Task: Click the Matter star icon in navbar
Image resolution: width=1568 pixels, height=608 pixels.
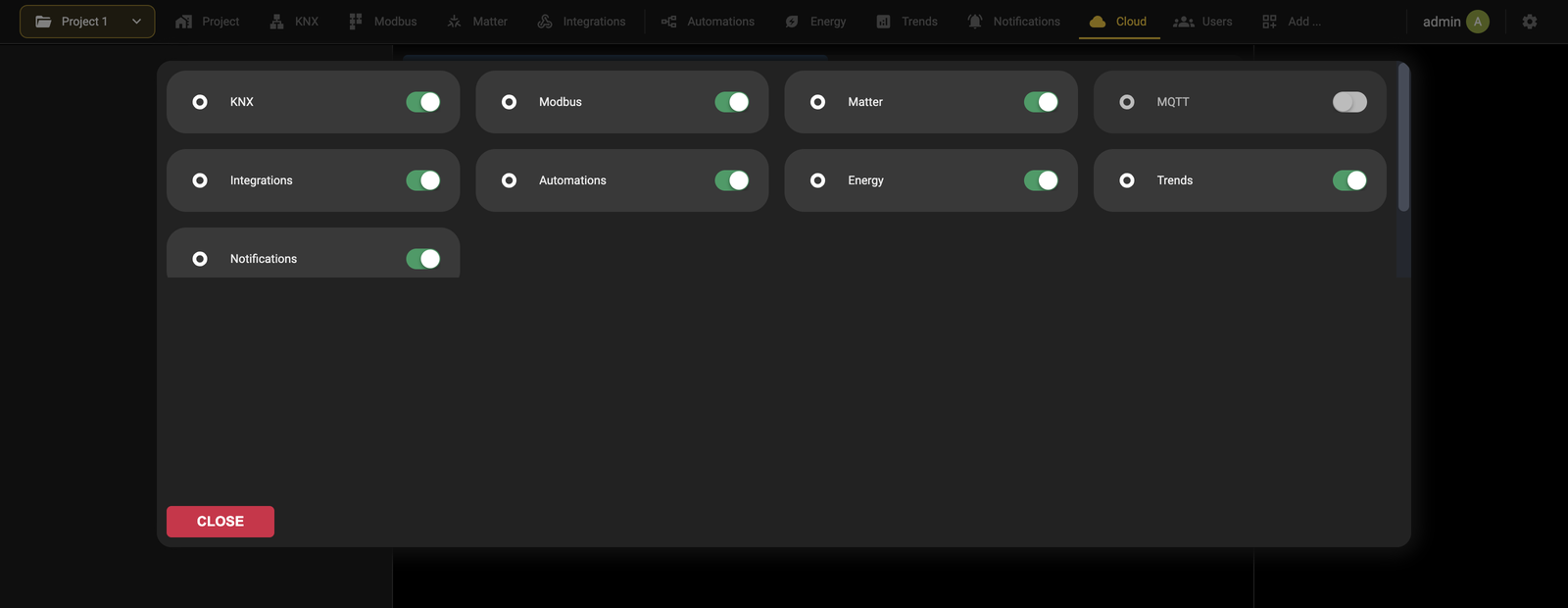Action: click(x=454, y=22)
